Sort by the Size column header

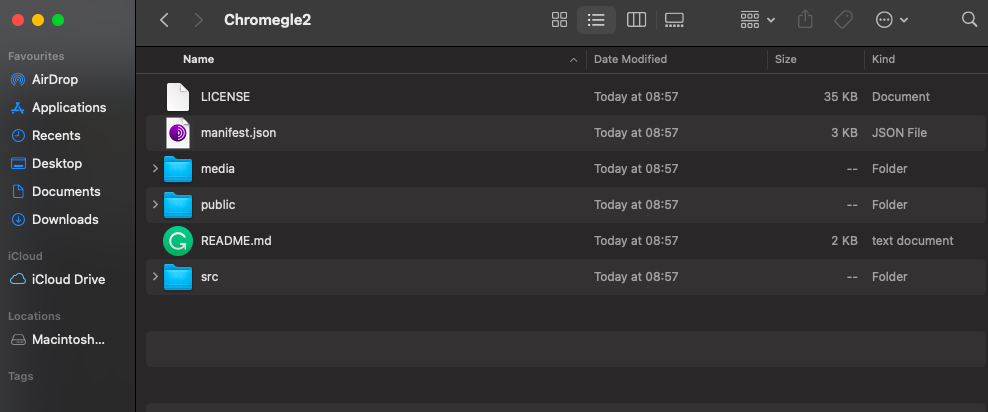(786, 59)
